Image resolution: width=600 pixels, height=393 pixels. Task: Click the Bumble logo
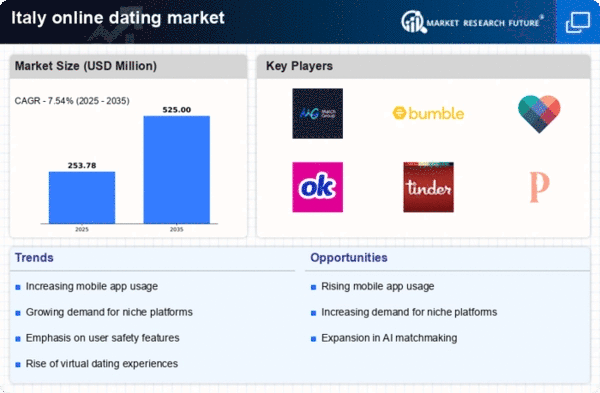pos(428,113)
